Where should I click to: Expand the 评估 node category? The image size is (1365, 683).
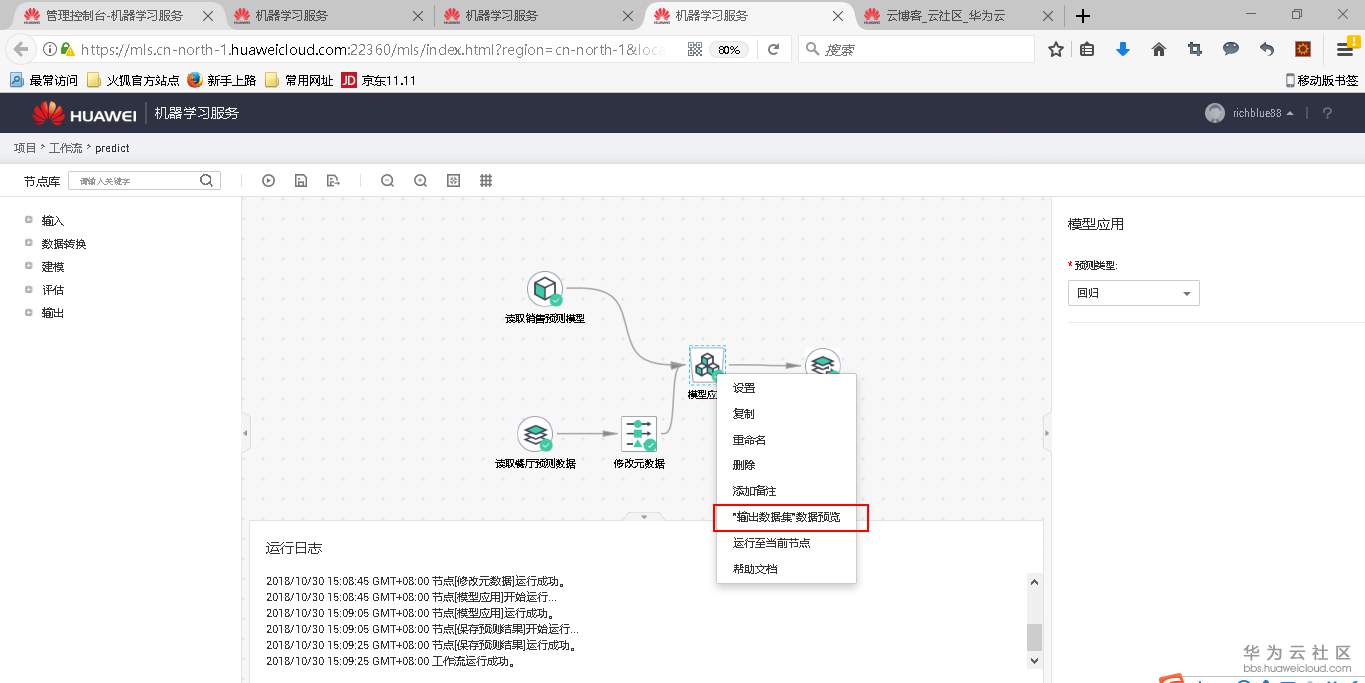(29, 289)
